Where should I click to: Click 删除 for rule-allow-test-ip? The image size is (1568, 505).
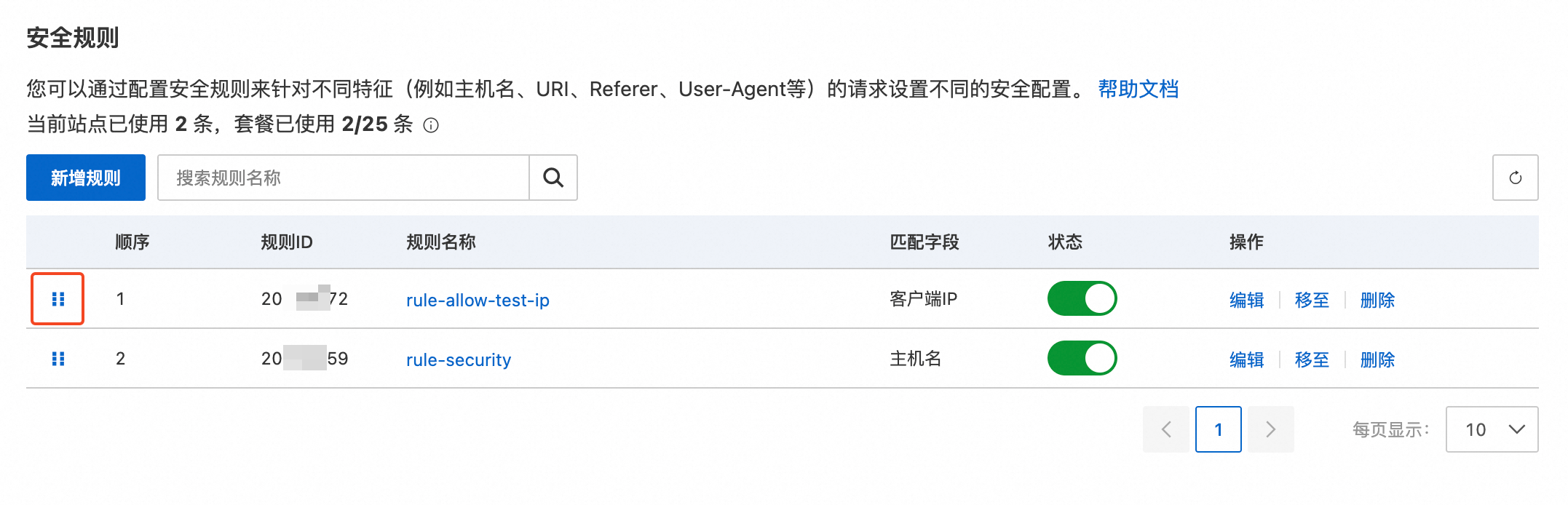pyautogui.click(x=1377, y=300)
